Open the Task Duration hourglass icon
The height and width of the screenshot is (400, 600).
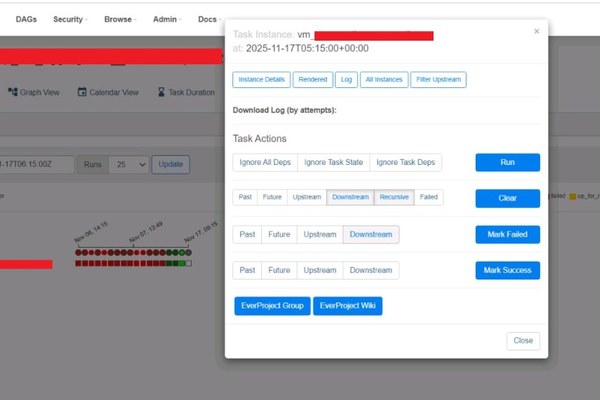(x=161, y=92)
